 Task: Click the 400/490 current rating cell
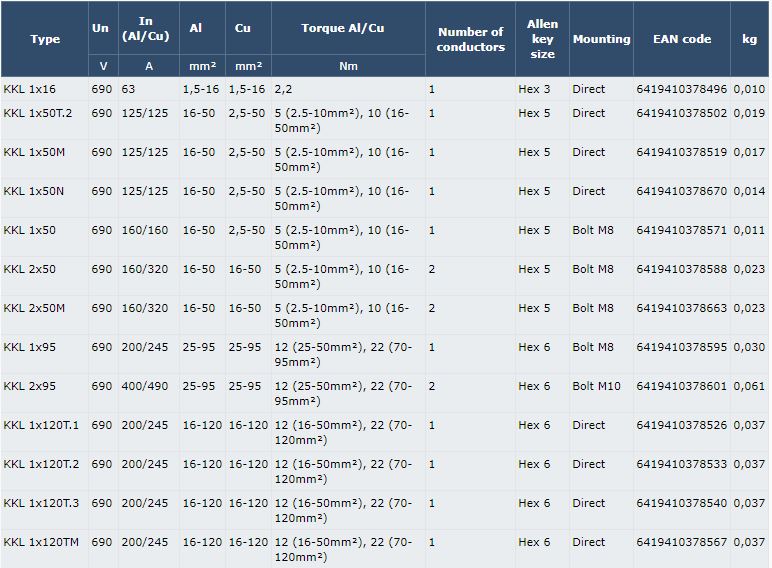click(145, 386)
